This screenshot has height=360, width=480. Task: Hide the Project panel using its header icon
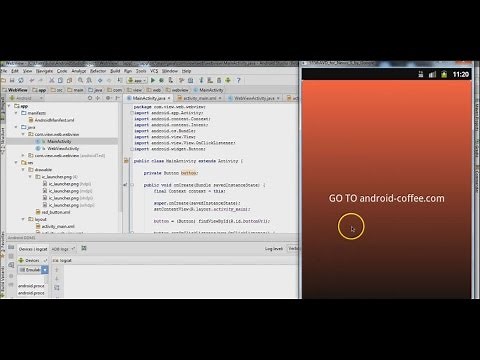pyautogui.click(x=117, y=98)
